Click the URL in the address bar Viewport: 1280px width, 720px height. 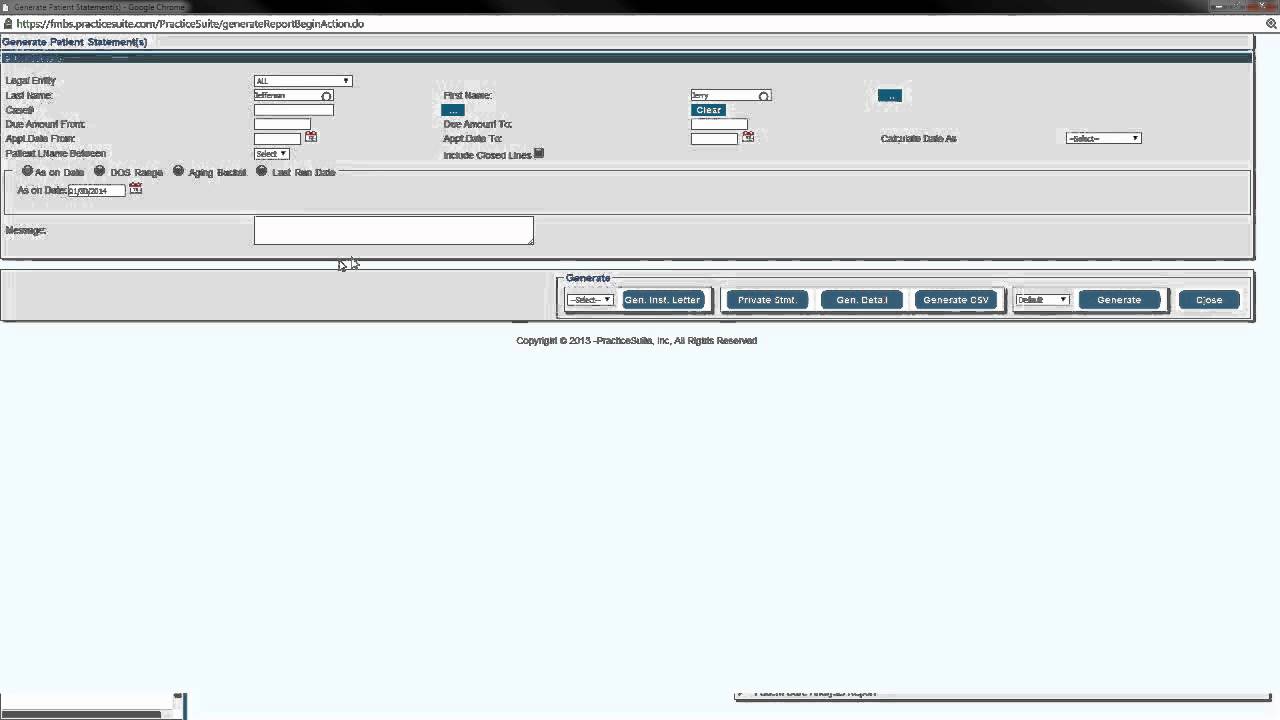point(190,24)
